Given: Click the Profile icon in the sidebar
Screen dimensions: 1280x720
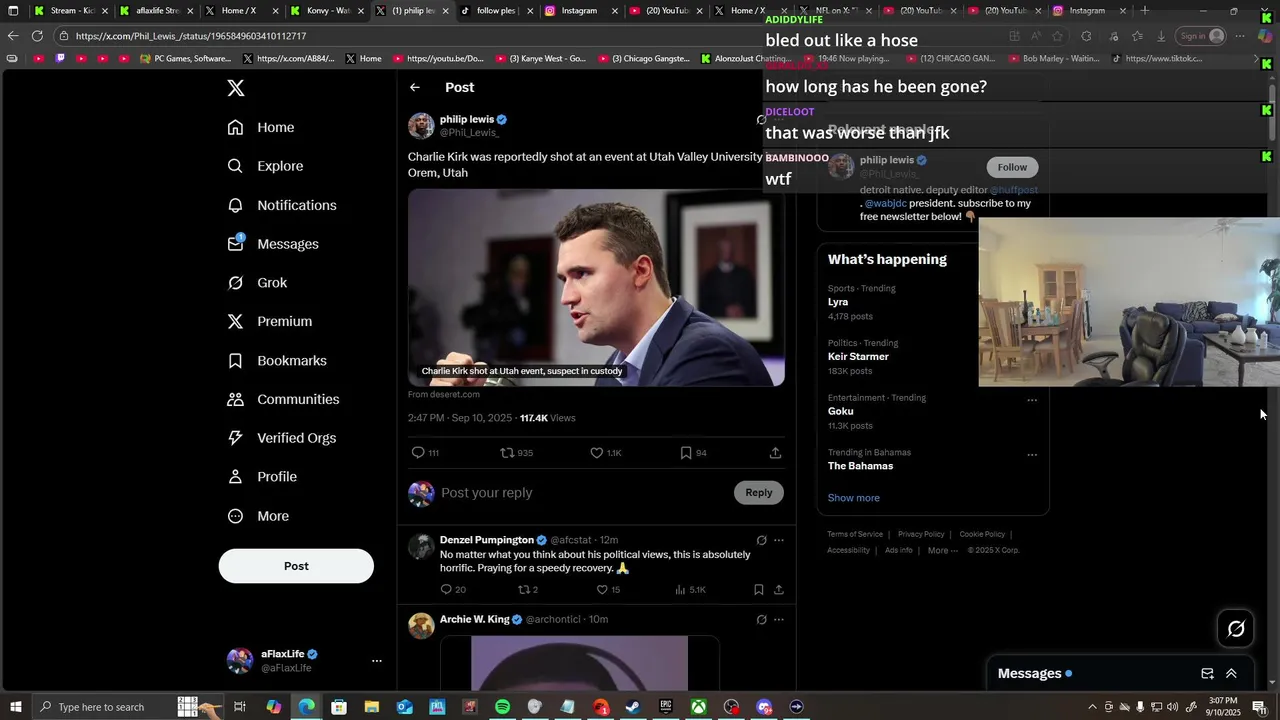Looking at the screenshot, I should click(235, 477).
